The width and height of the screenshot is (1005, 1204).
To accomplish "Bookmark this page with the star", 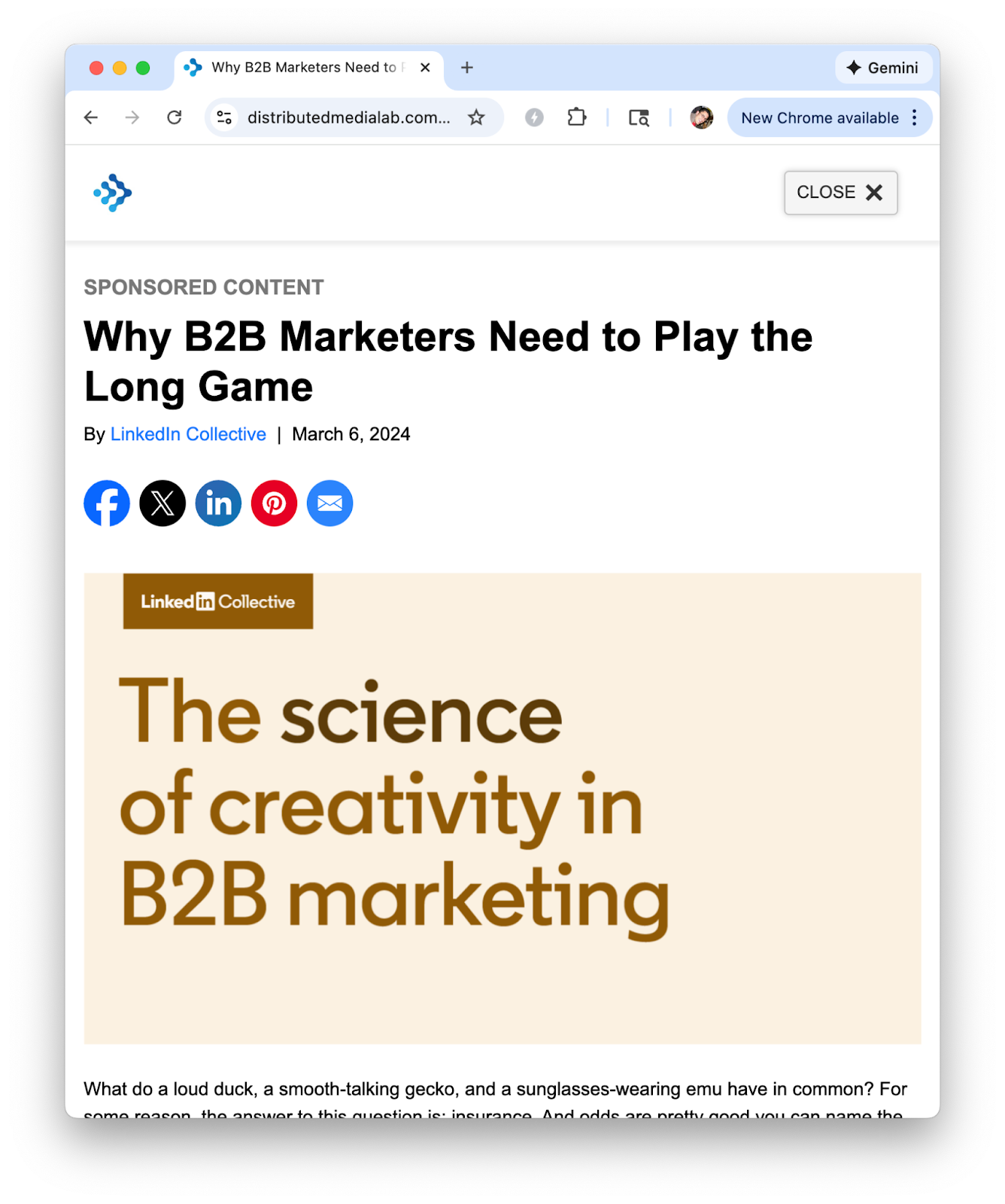I will coord(476,117).
